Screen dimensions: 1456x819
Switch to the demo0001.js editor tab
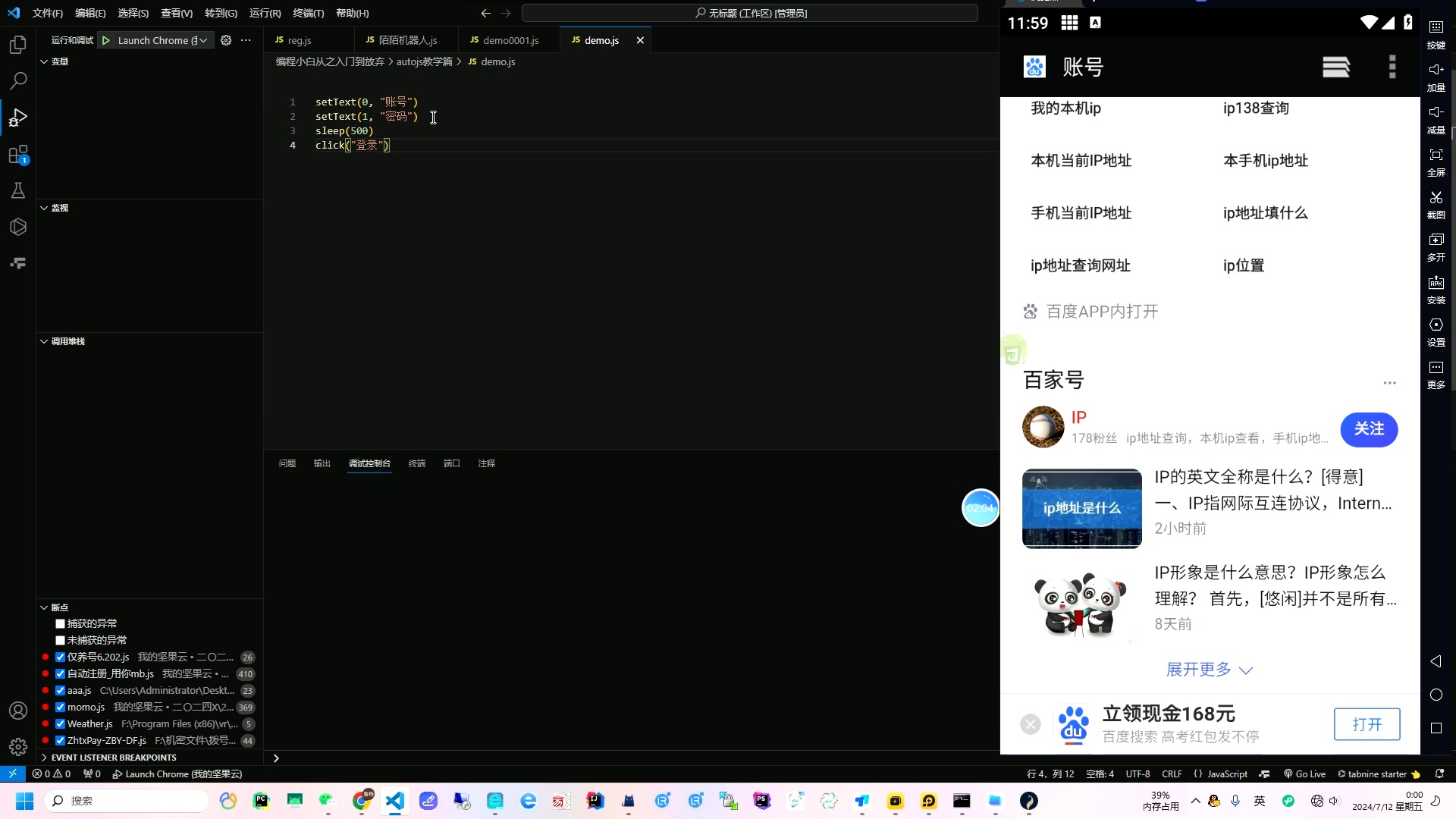pyautogui.click(x=510, y=40)
